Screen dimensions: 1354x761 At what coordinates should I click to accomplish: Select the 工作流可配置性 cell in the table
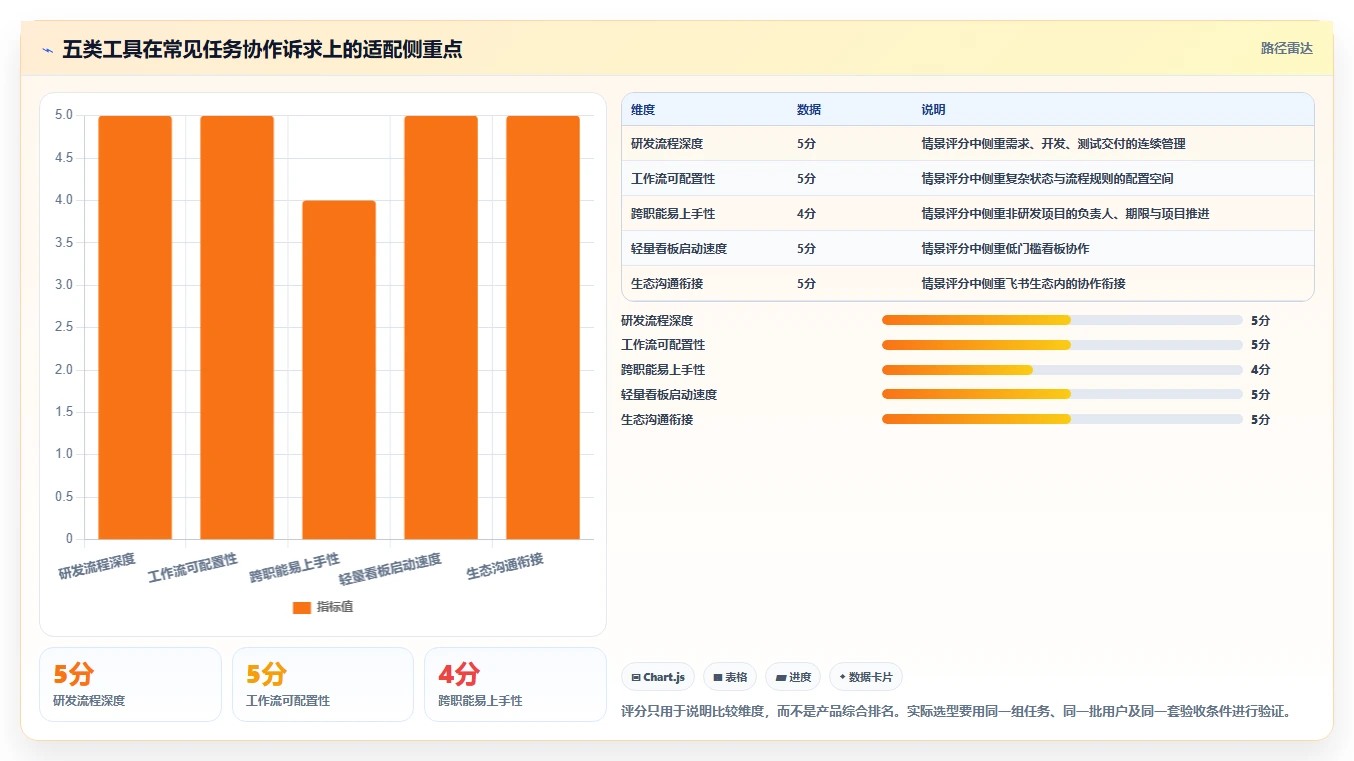(673, 179)
